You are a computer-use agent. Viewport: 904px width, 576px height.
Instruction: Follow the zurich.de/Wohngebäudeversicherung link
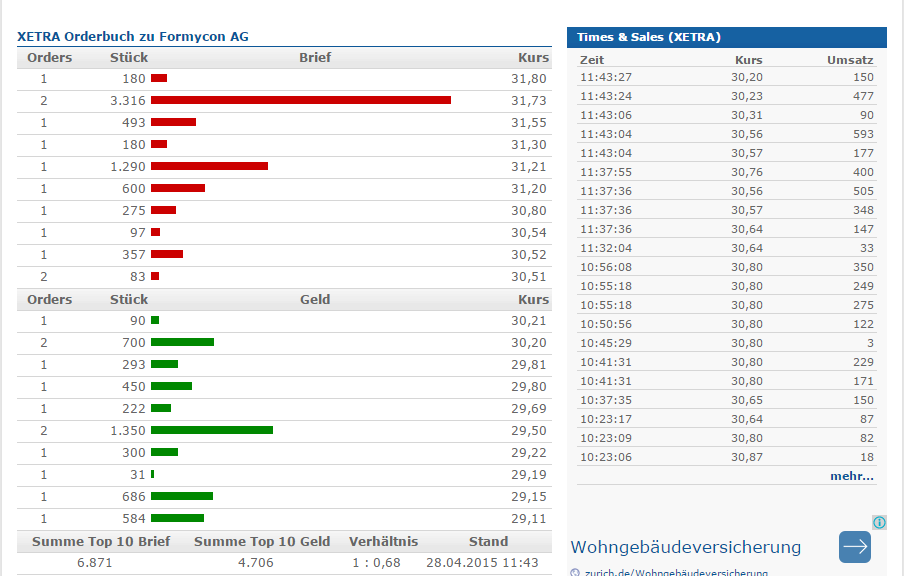701,573
